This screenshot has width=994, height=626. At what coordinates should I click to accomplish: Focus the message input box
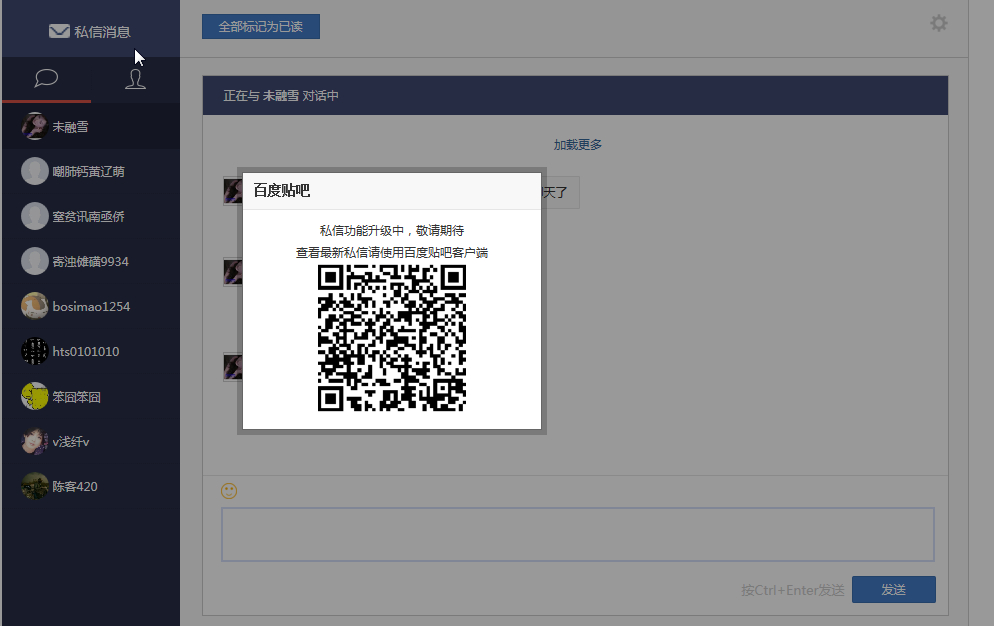[578, 534]
